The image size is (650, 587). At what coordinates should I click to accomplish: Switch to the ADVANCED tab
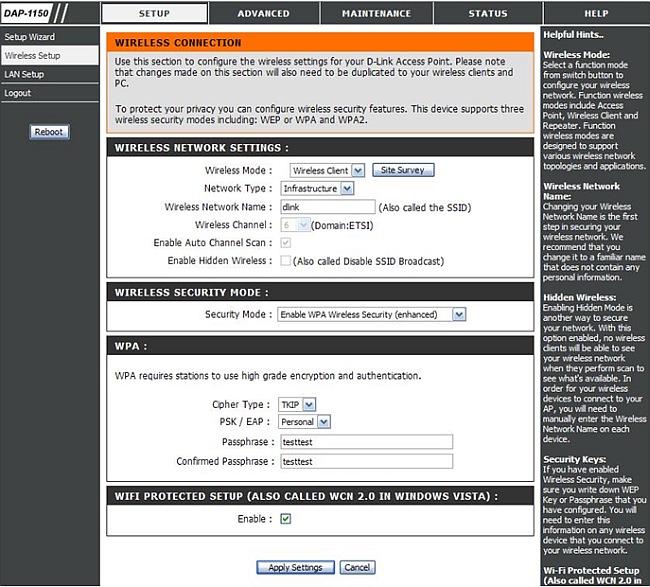pyautogui.click(x=263, y=14)
